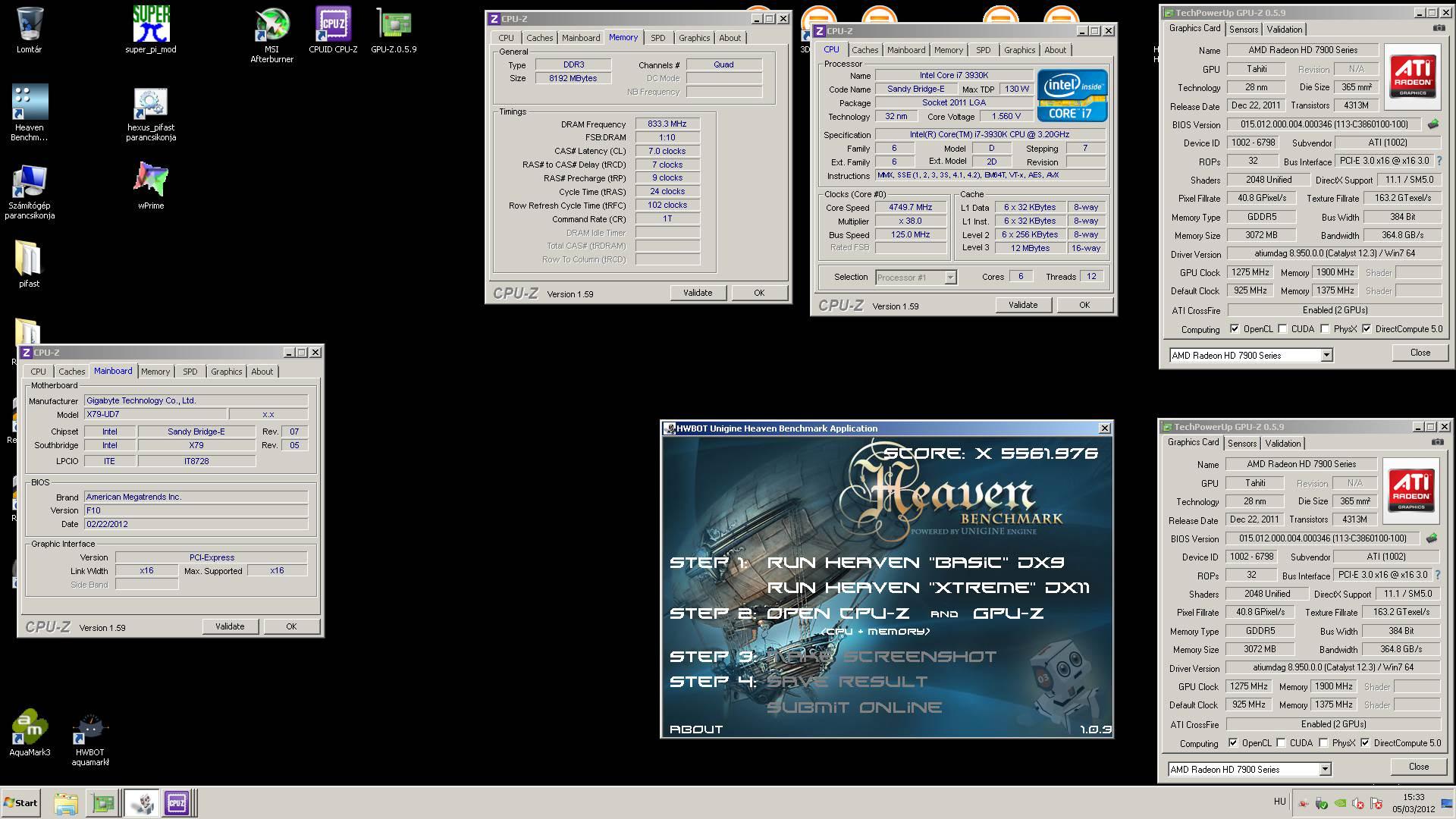1456x819 pixels.
Task: Click the Bus Interface question mark in lower GPU-Z
Action: point(1438,575)
